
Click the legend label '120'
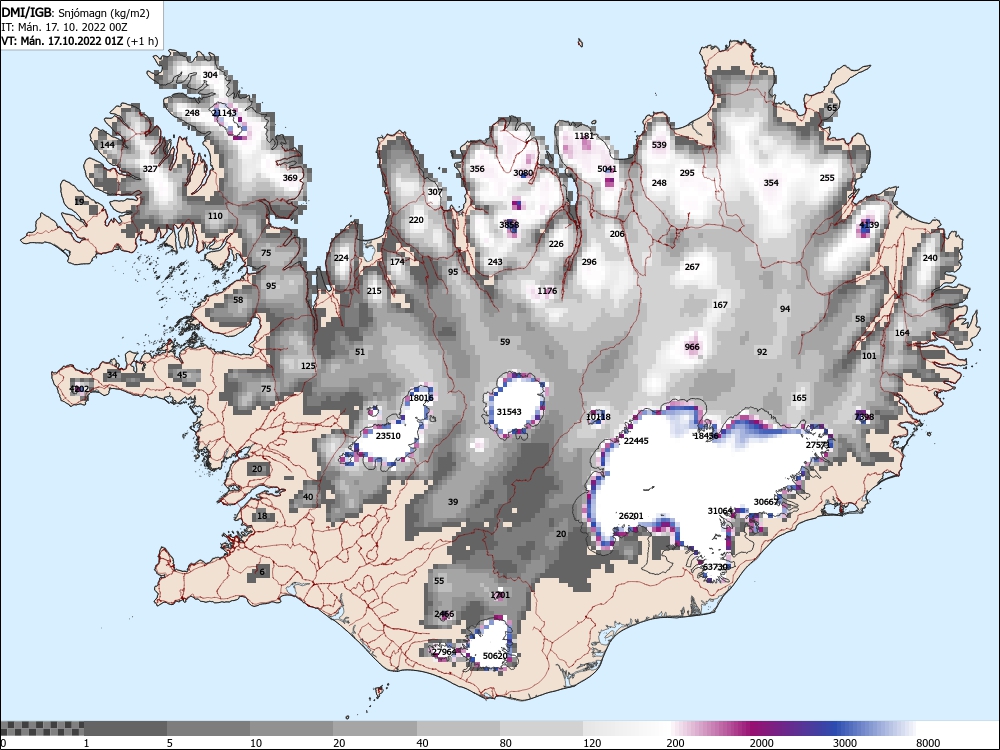pos(592,742)
